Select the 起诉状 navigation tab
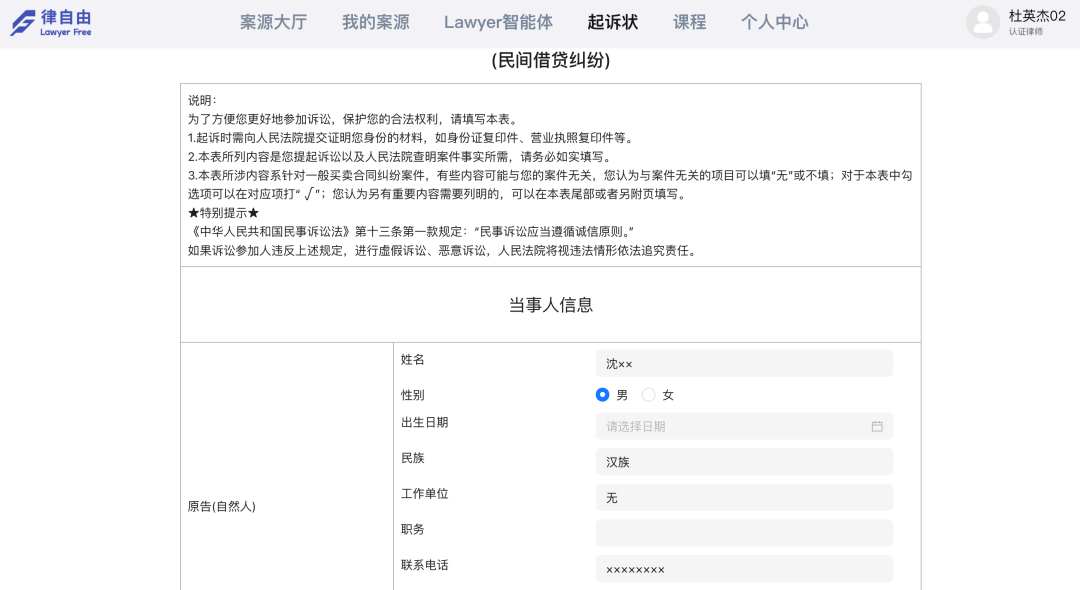 point(611,21)
